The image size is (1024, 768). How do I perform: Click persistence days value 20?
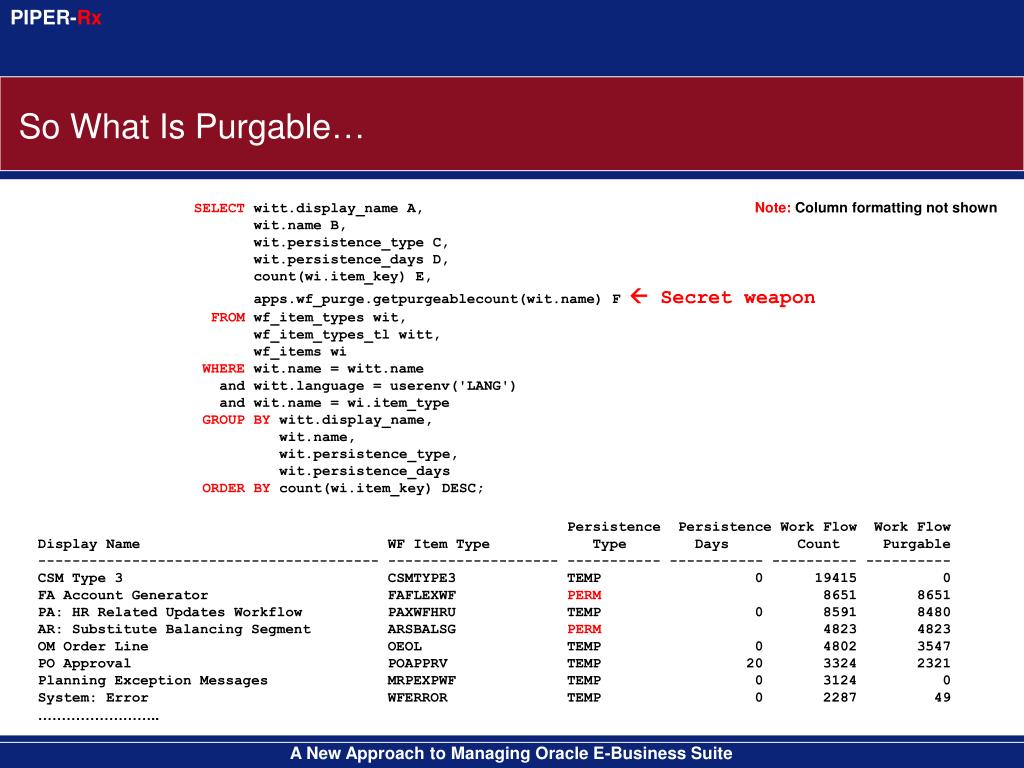click(x=754, y=663)
